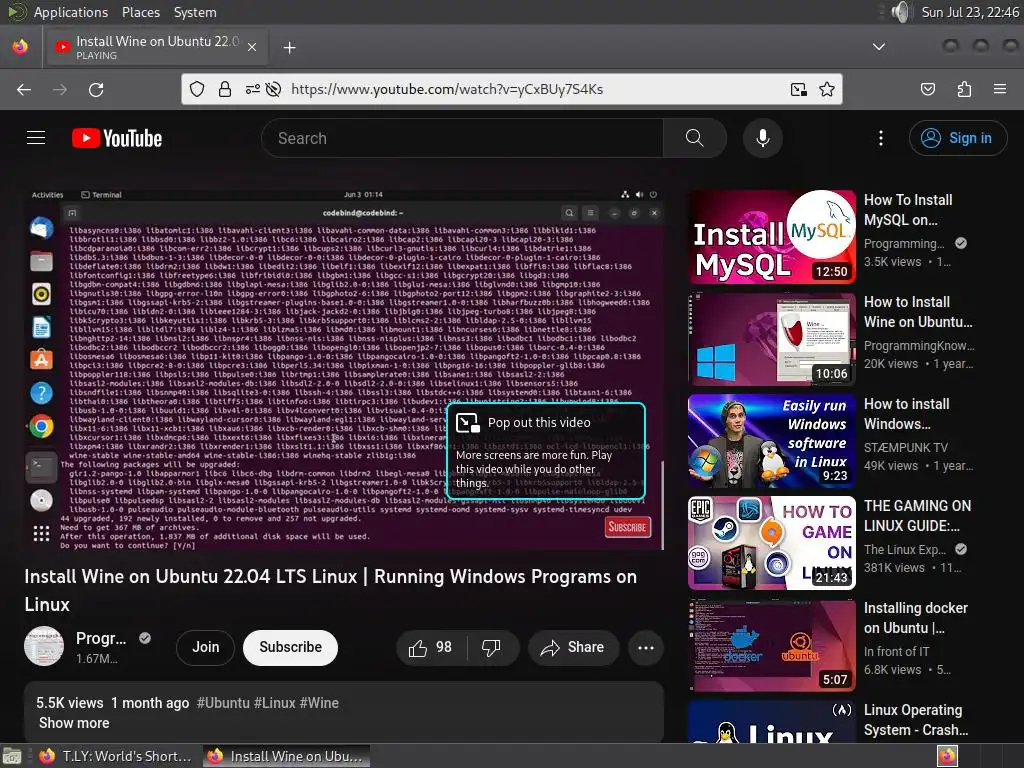Dislike the video with thumbs down
1024x768 pixels.
click(491, 647)
